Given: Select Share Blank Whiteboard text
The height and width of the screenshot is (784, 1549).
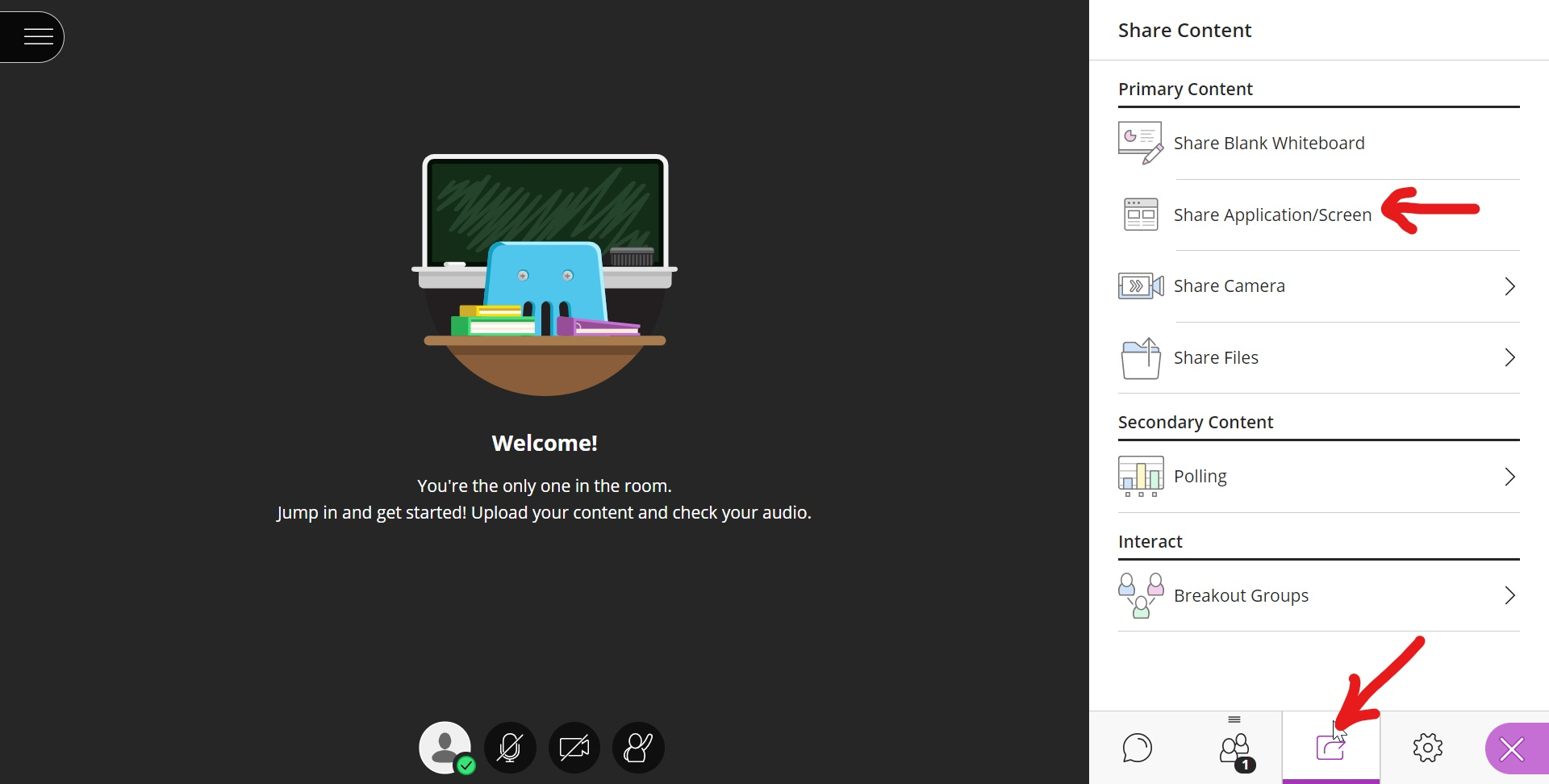Looking at the screenshot, I should (1268, 144).
